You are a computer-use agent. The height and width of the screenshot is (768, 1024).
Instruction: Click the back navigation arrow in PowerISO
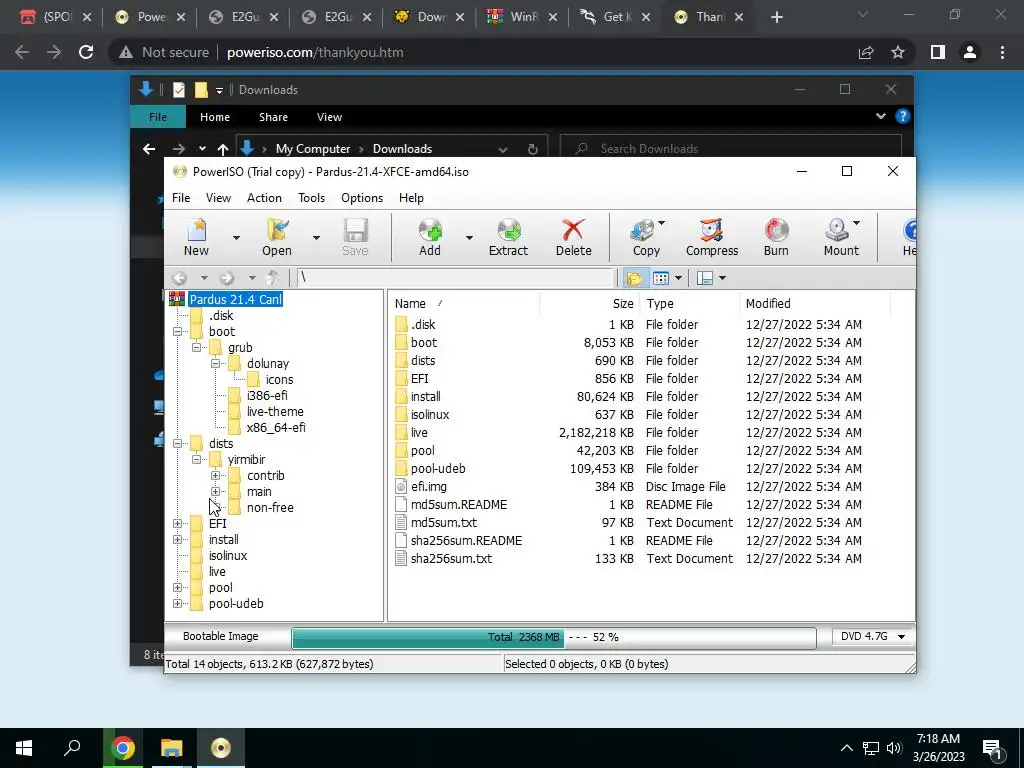click(180, 278)
